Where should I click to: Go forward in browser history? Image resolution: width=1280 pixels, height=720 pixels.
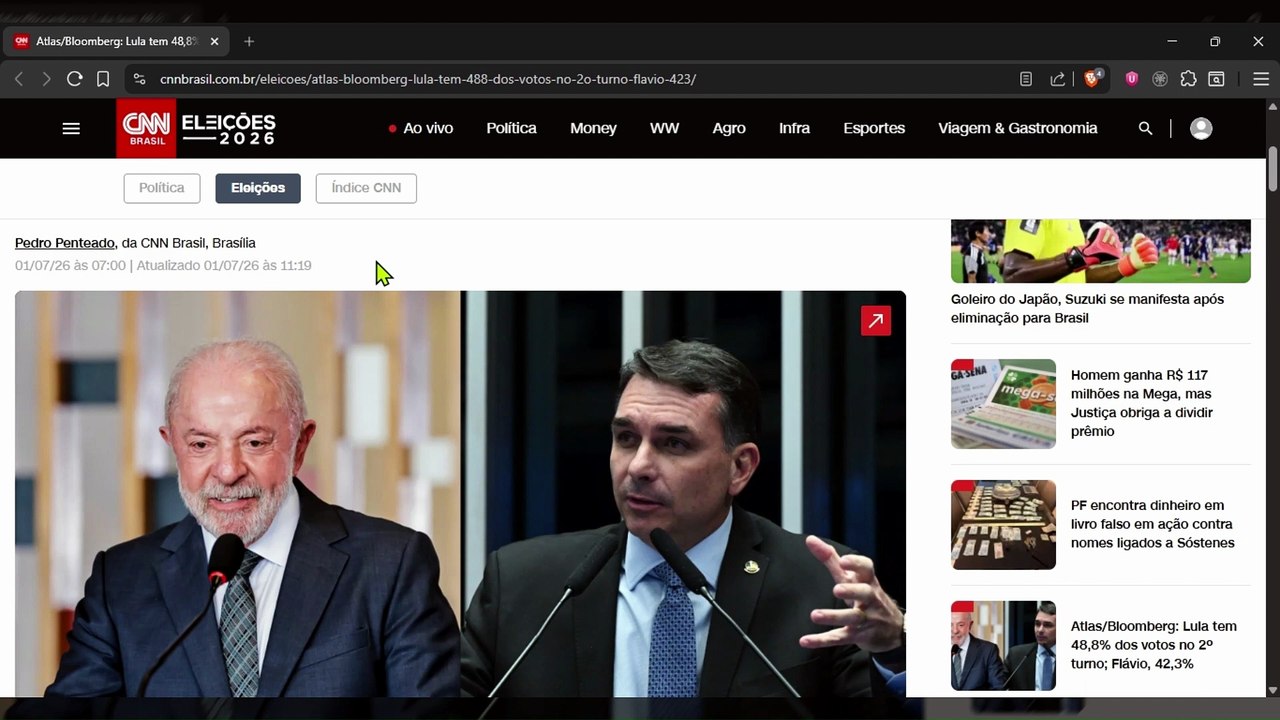tap(46, 79)
